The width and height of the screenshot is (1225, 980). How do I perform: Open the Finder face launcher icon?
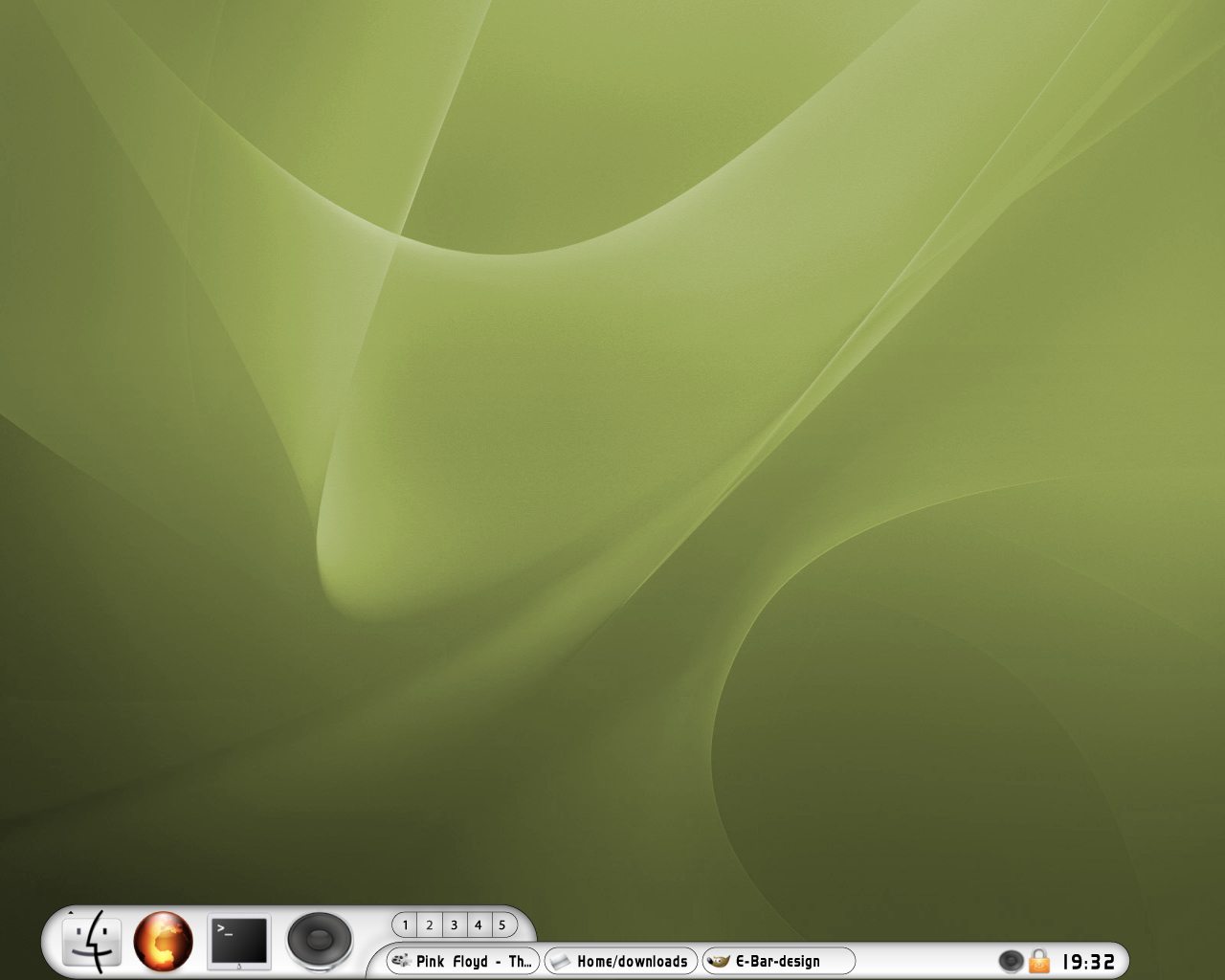92,941
